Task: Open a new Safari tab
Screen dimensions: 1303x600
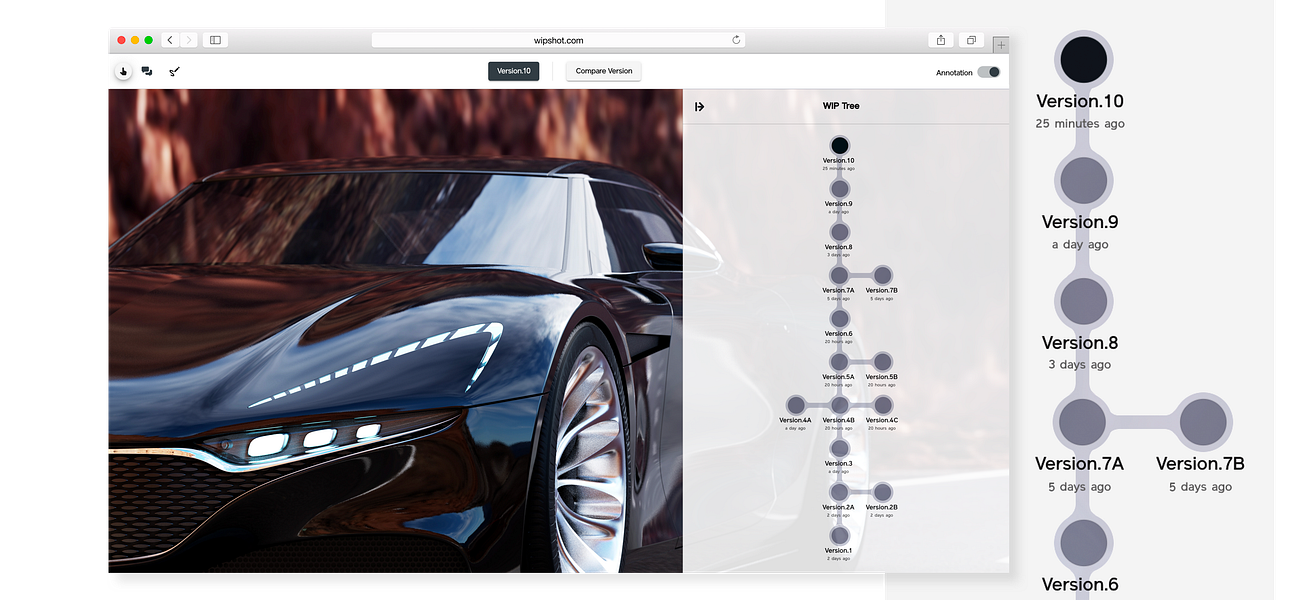Action: [1001, 45]
